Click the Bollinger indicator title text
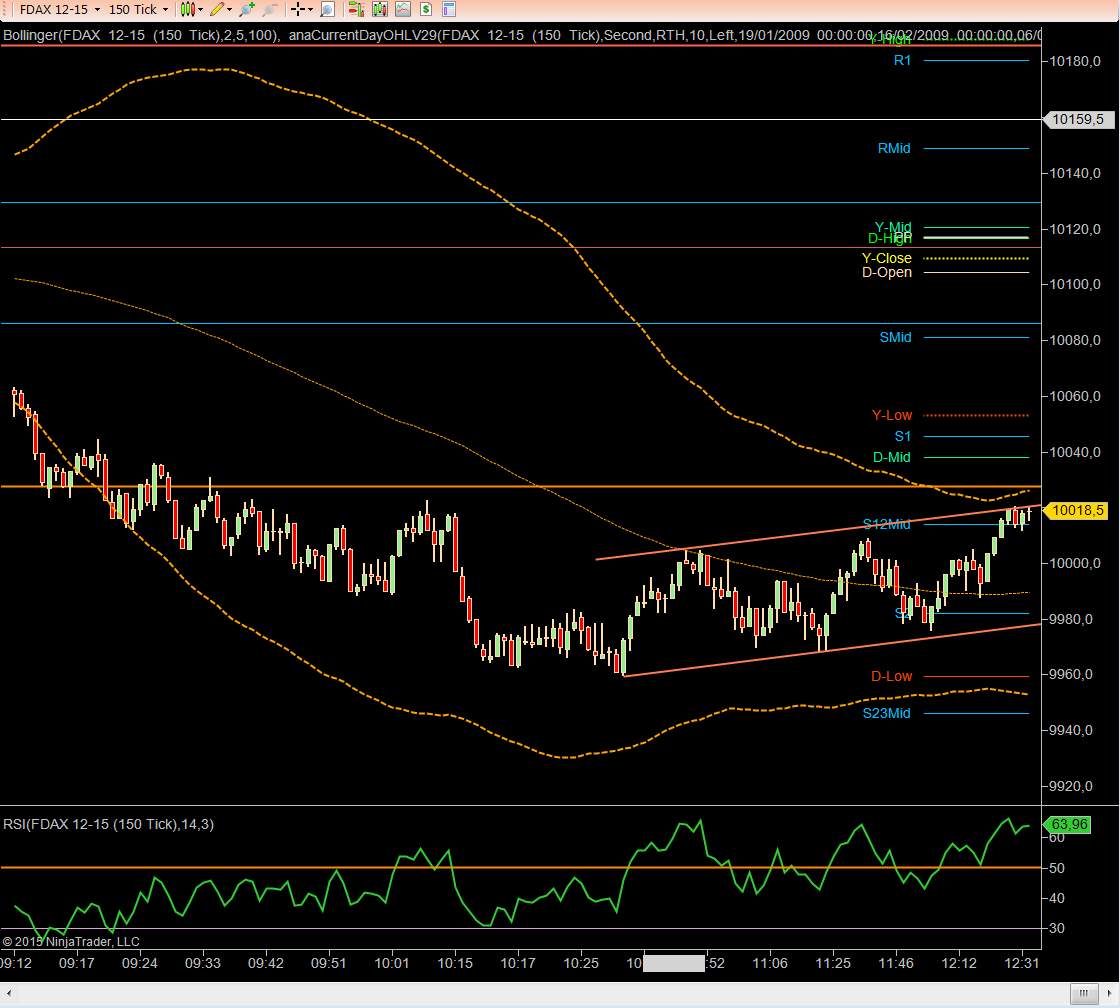1120x1008 pixels. coord(141,35)
